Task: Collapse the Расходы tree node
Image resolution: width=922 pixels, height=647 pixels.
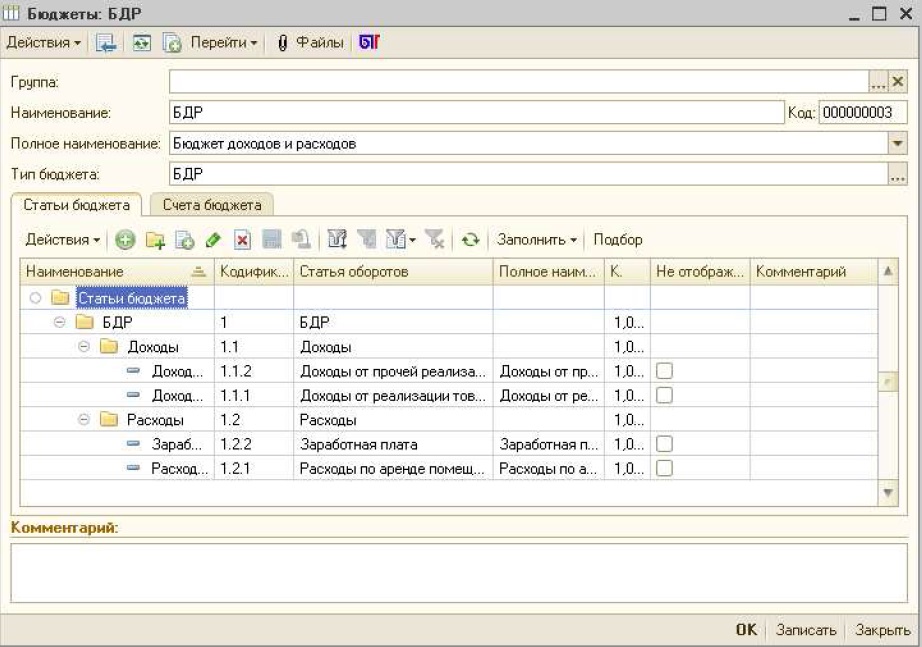Action: coord(84,419)
